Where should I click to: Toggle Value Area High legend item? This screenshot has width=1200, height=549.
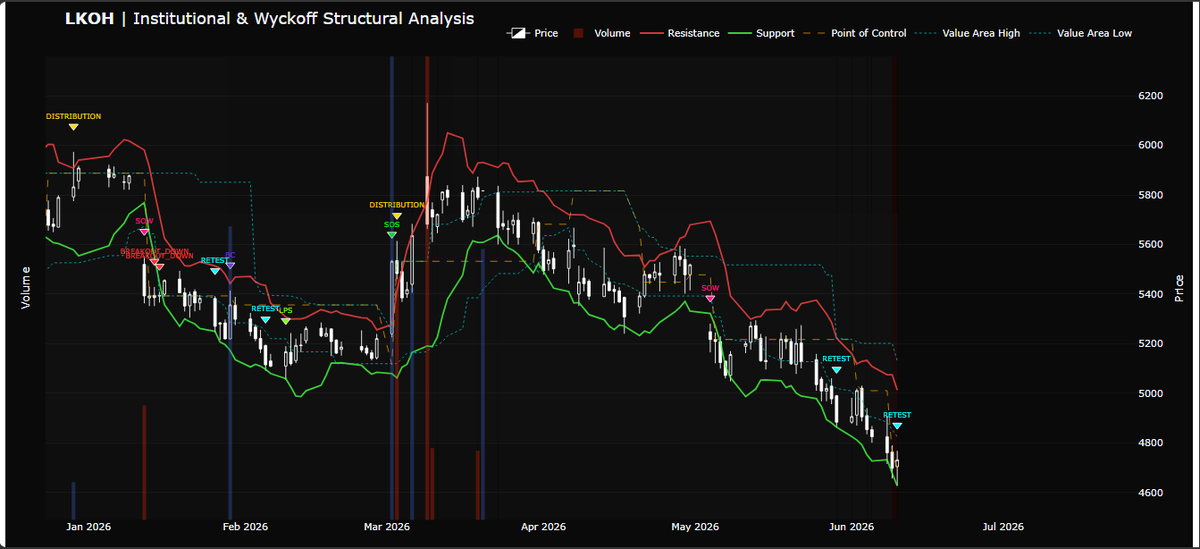[x=967, y=33]
